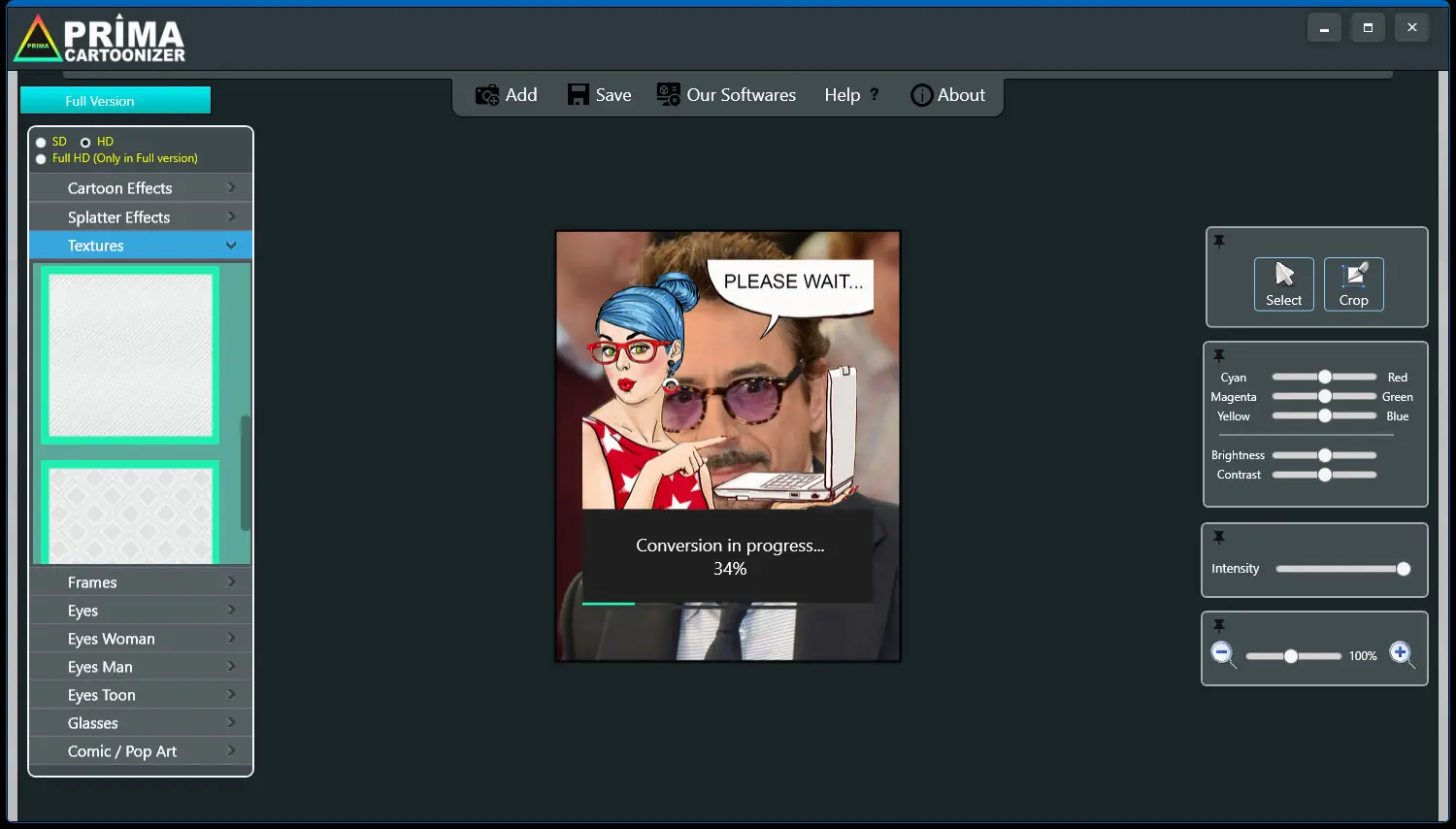Click the Textures list scrollbar
The image size is (1456, 829).
[x=246, y=473]
